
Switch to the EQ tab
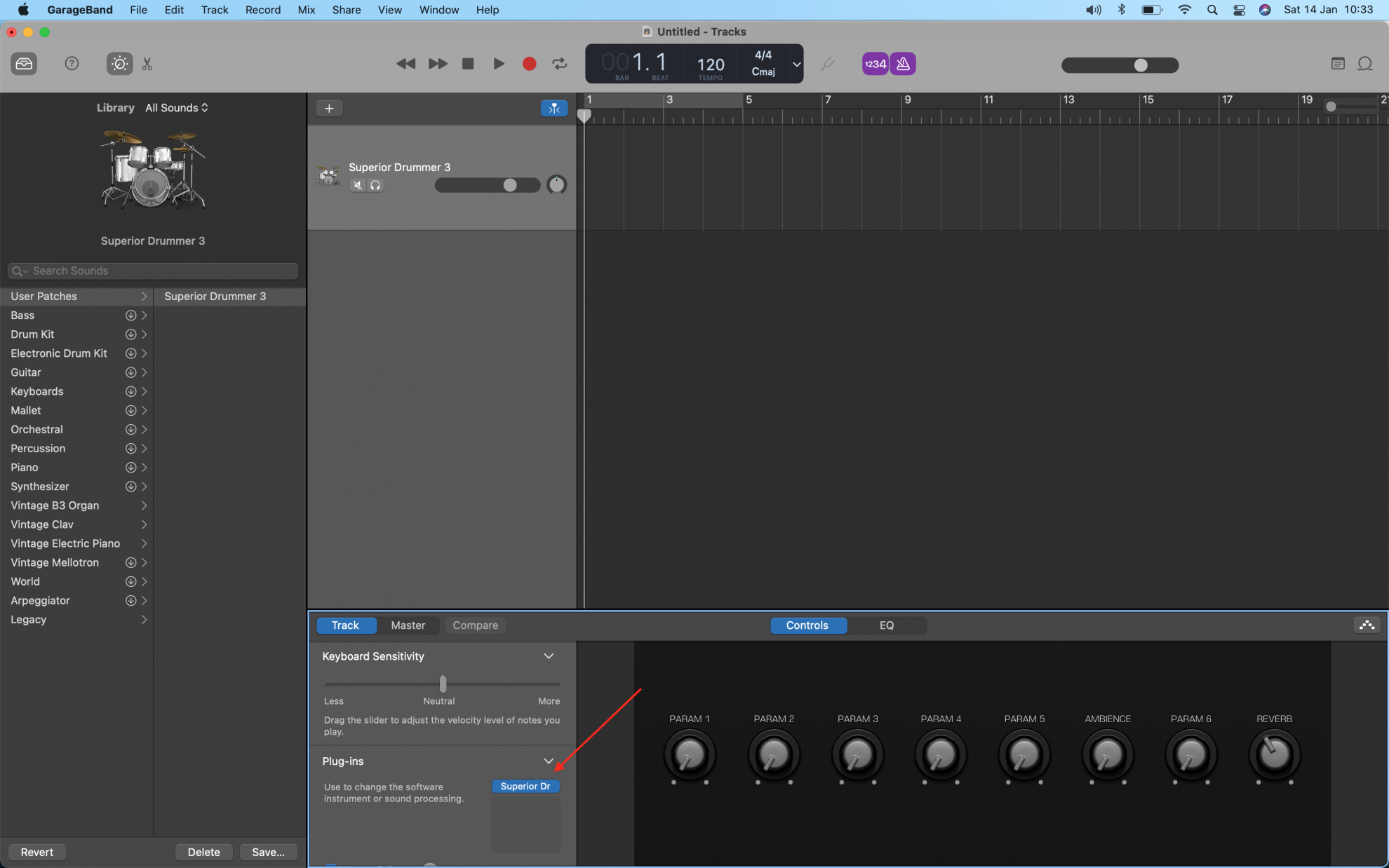(x=887, y=625)
